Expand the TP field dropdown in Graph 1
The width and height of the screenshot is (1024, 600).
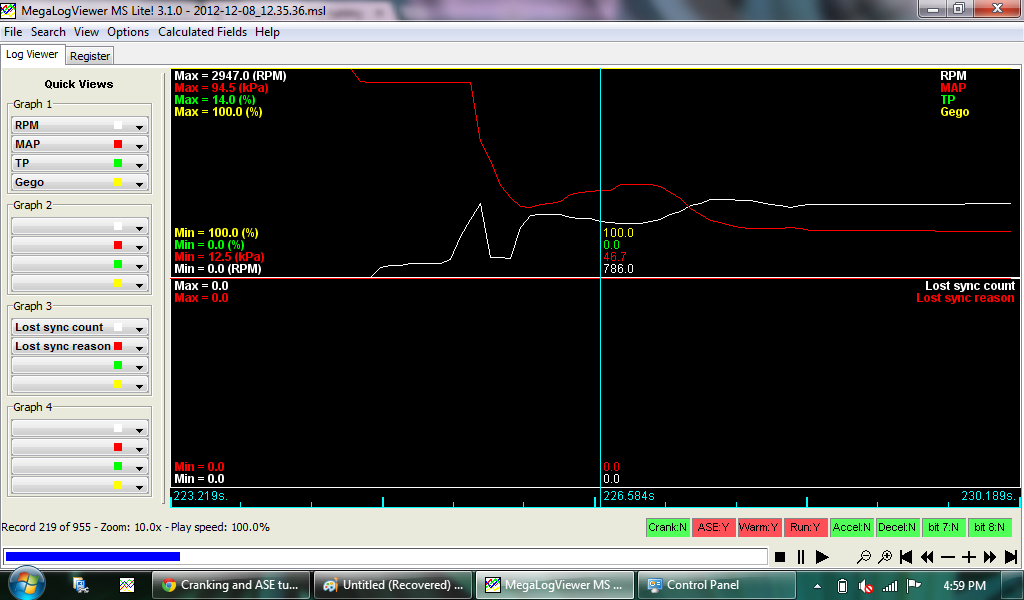click(139, 164)
